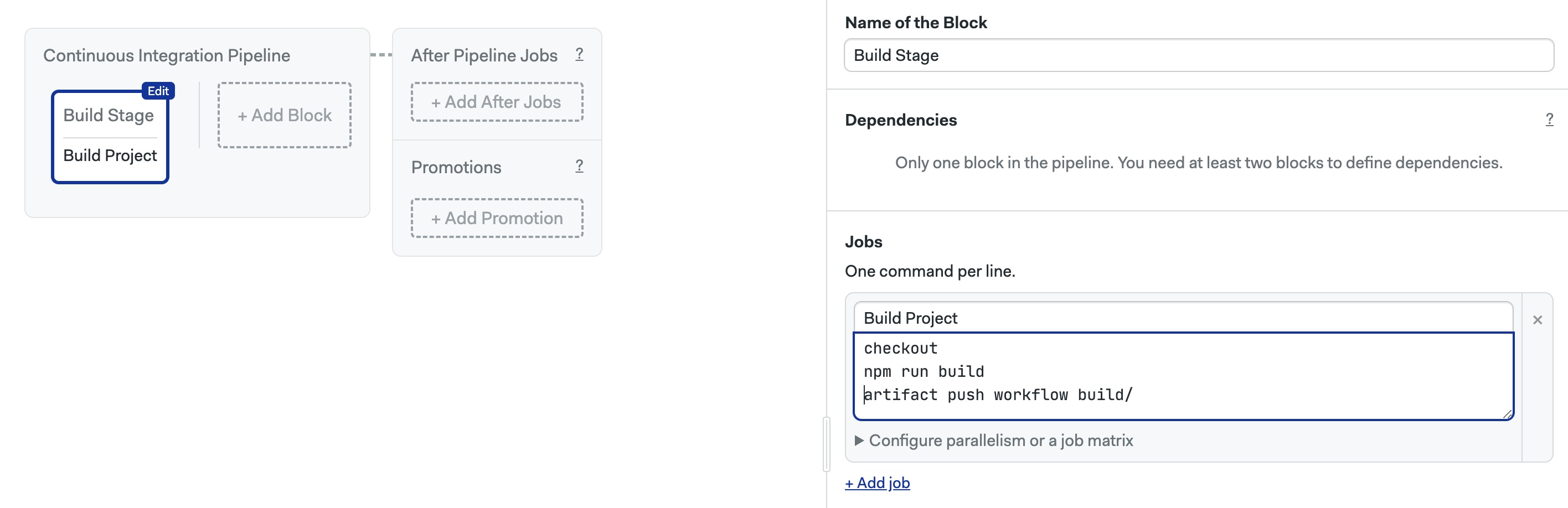Click the Build Project job in block
The width and height of the screenshot is (1568, 508).
click(x=110, y=155)
